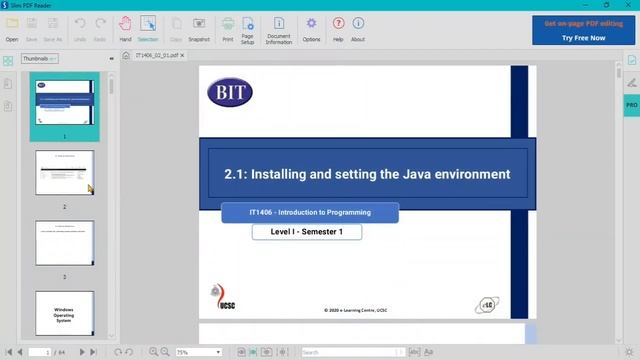
Task: Click the pen markup icon on right sidebar
Action: 632,83
